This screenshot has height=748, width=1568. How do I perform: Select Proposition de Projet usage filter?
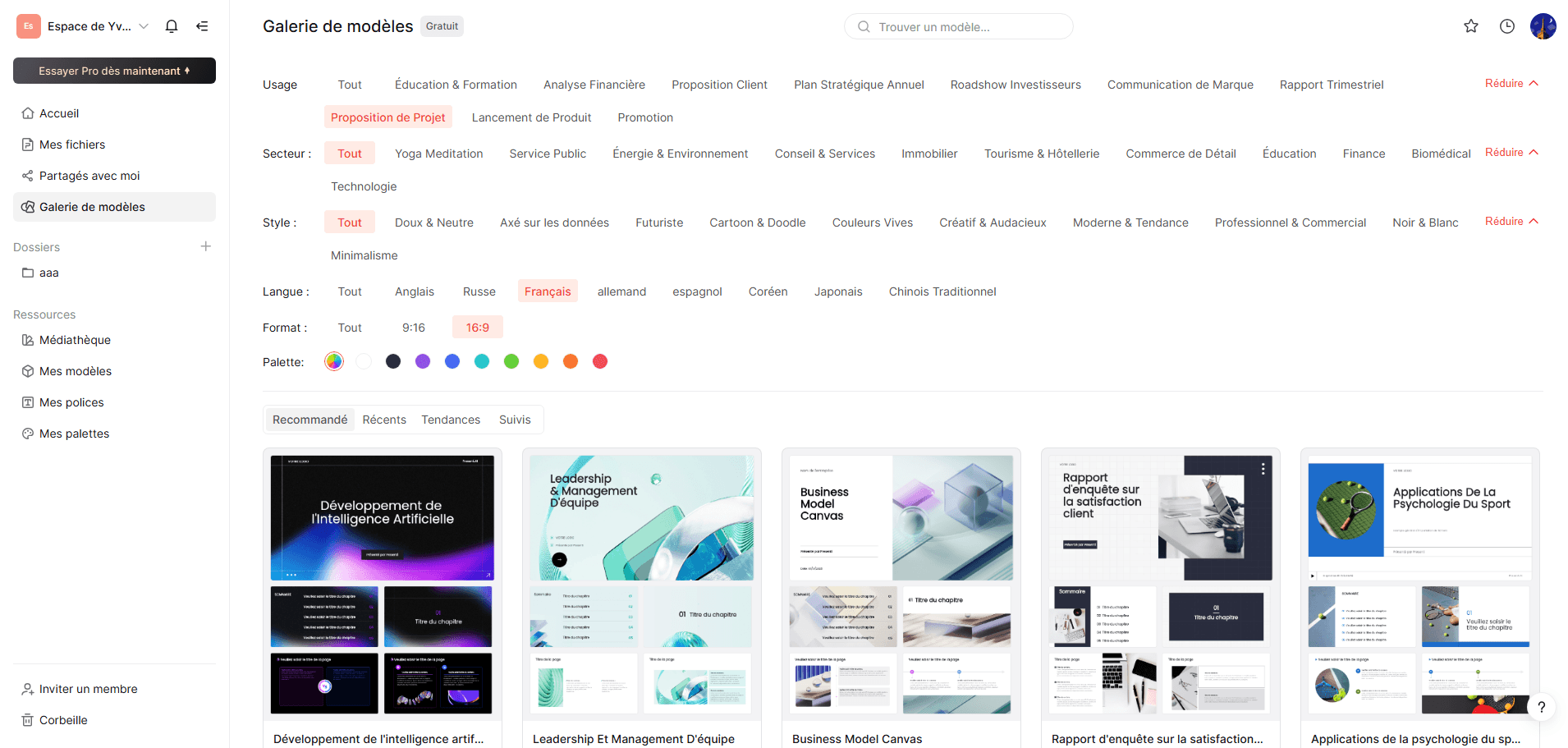(x=387, y=117)
